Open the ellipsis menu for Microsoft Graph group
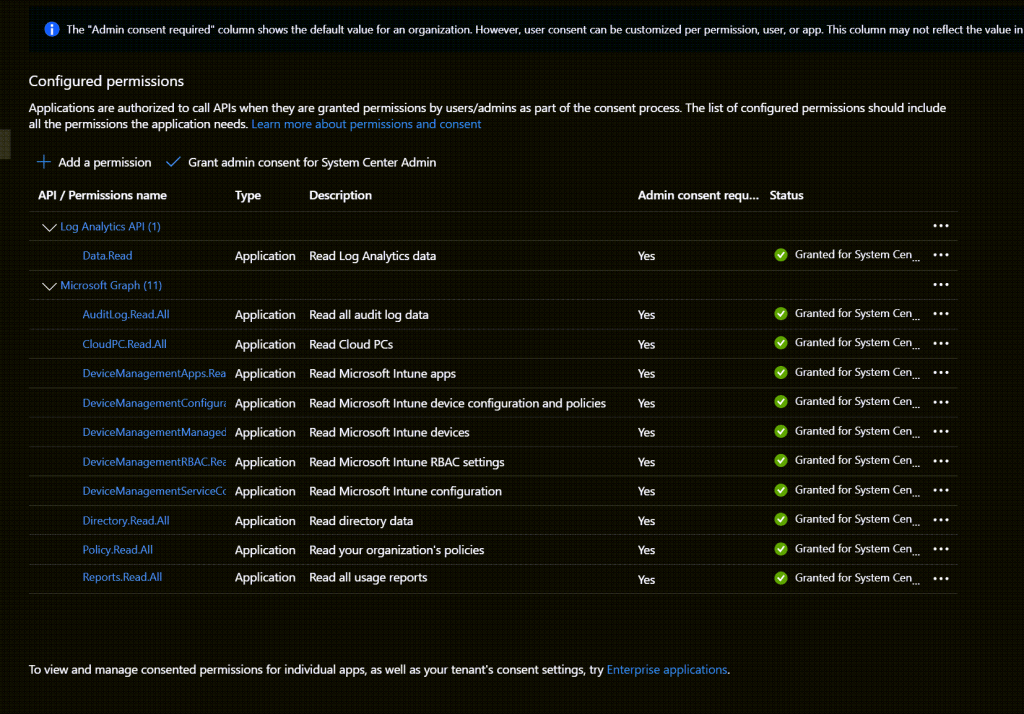This screenshot has width=1024, height=714. click(940, 285)
